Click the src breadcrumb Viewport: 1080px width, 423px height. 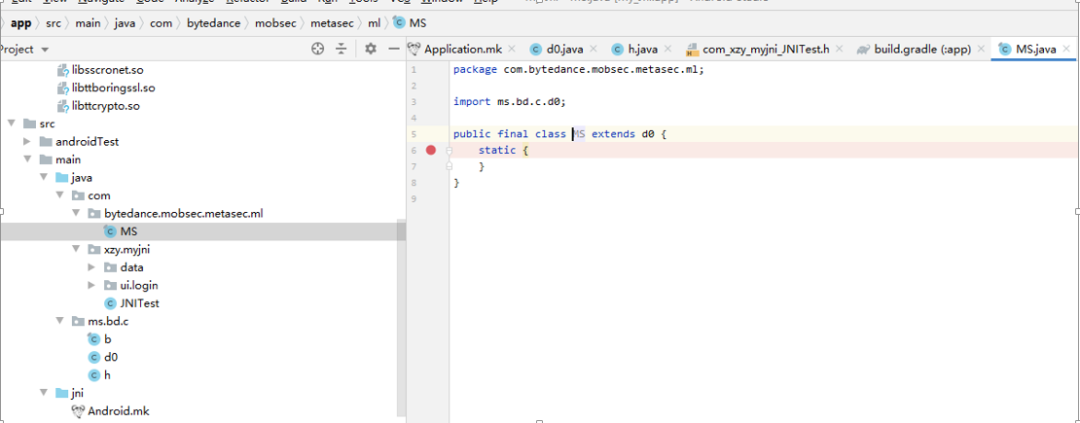pos(53,23)
